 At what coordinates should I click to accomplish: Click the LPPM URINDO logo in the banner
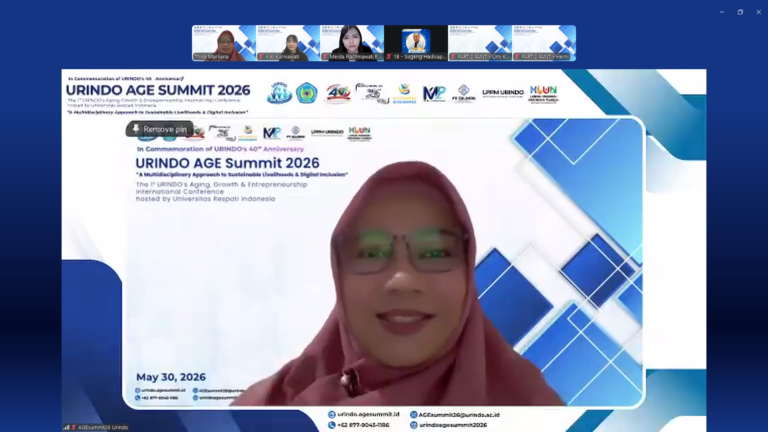503,93
